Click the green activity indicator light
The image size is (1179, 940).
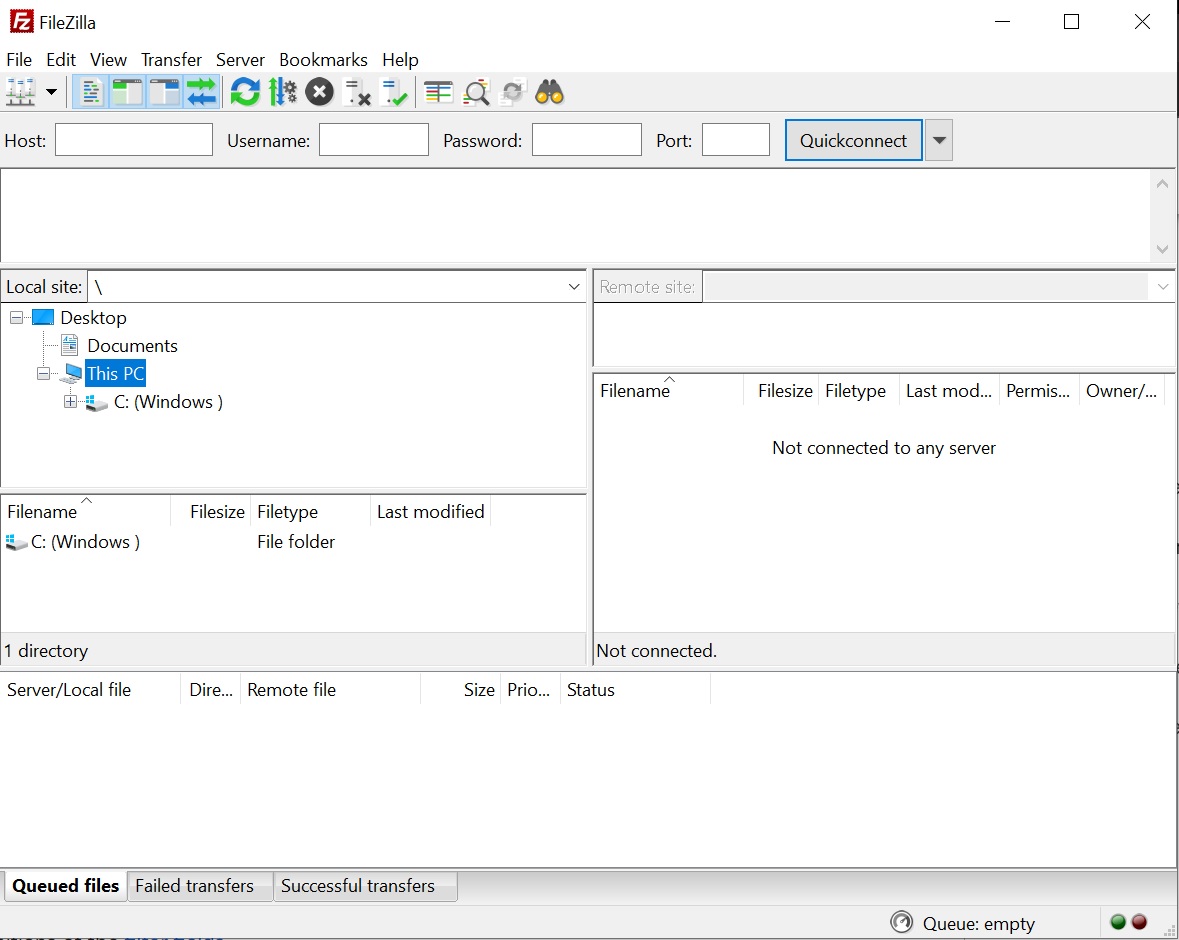coord(1118,922)
